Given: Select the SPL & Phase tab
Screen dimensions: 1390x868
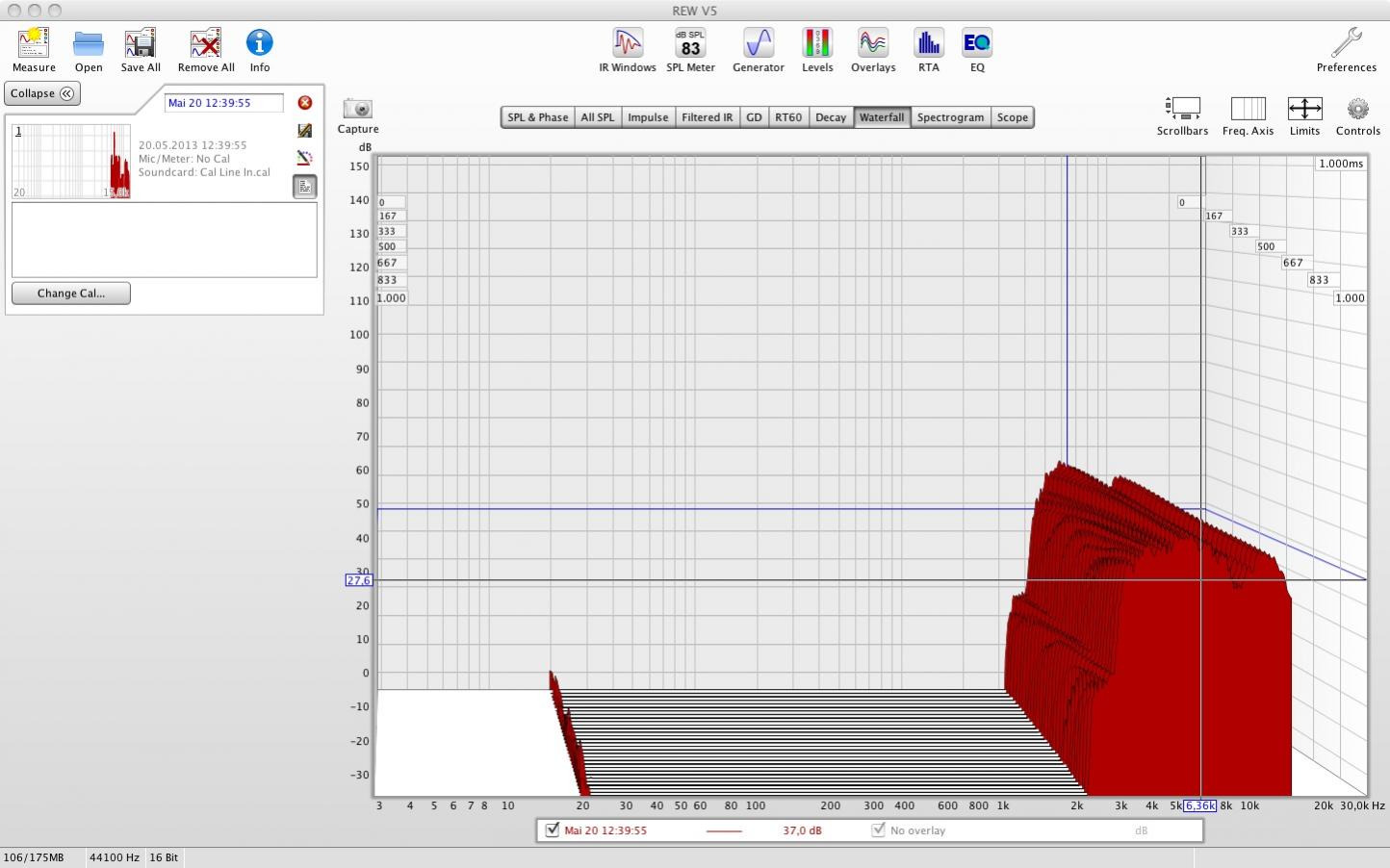Looking at the screenshot, I should click(x=537, y=117).
